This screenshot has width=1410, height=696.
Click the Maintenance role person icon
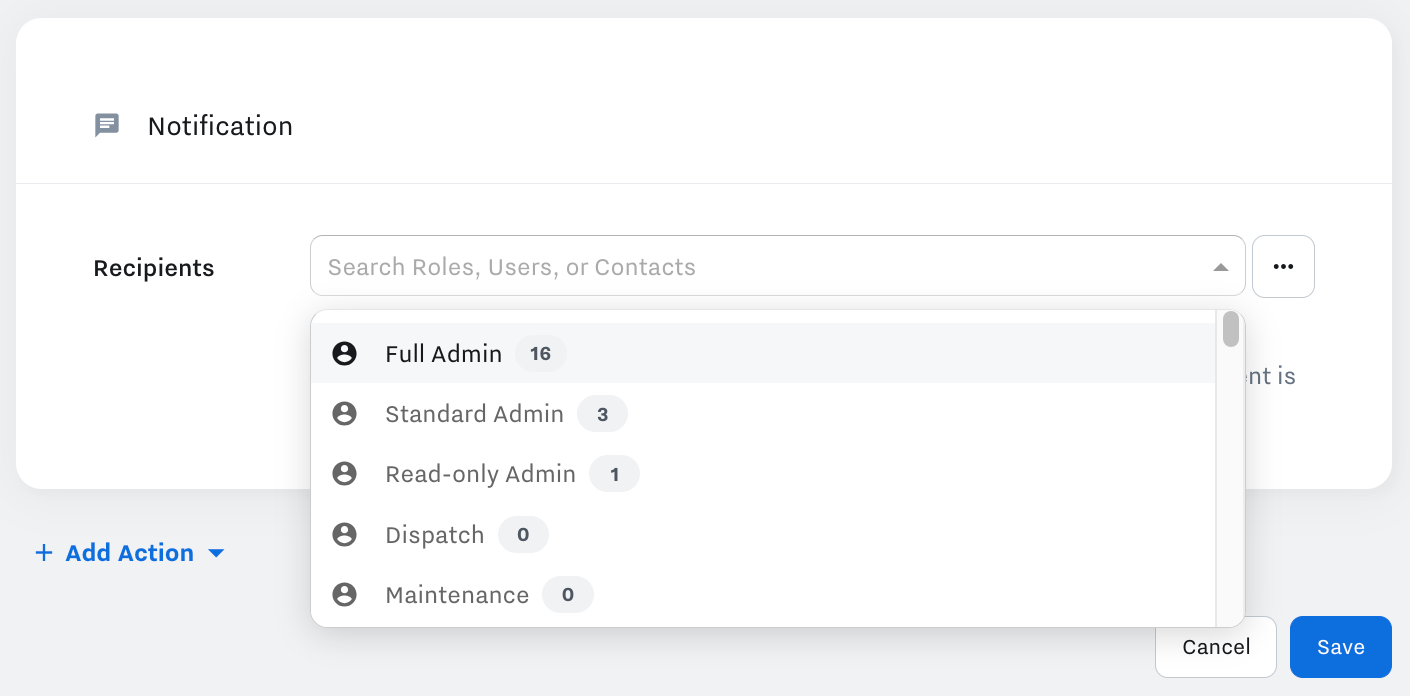tap(344, 595)
